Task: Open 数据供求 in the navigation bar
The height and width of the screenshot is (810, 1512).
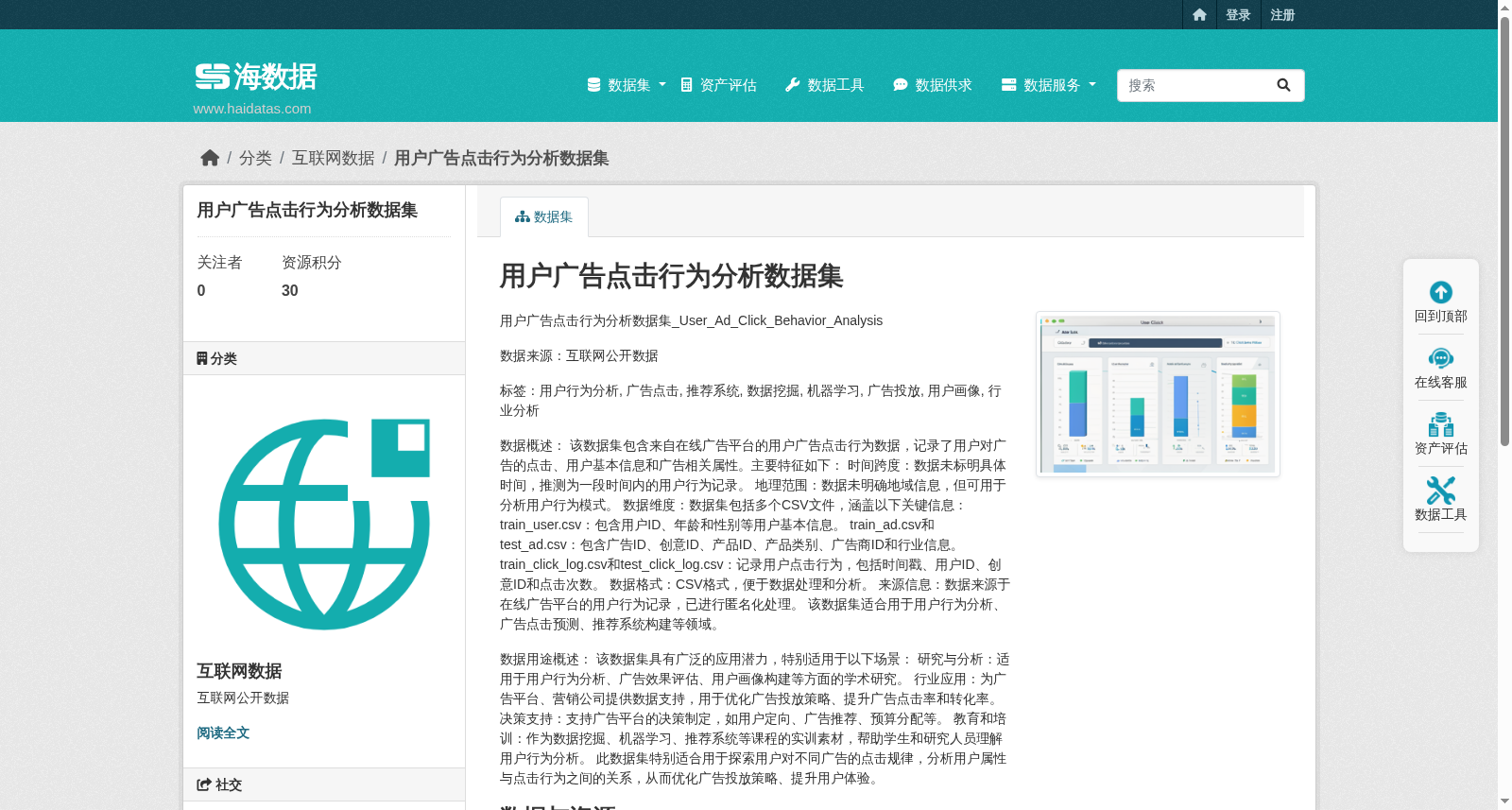Action: pyautogui.click(x=932, y=85)
